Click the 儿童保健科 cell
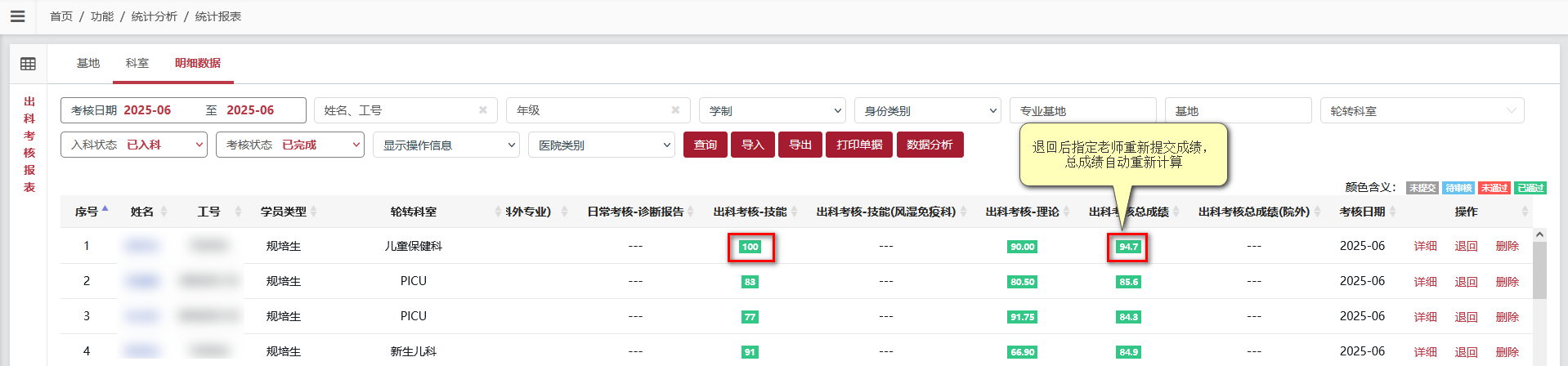This screenshot has height=366, width=1568. (x=414, y=246)
